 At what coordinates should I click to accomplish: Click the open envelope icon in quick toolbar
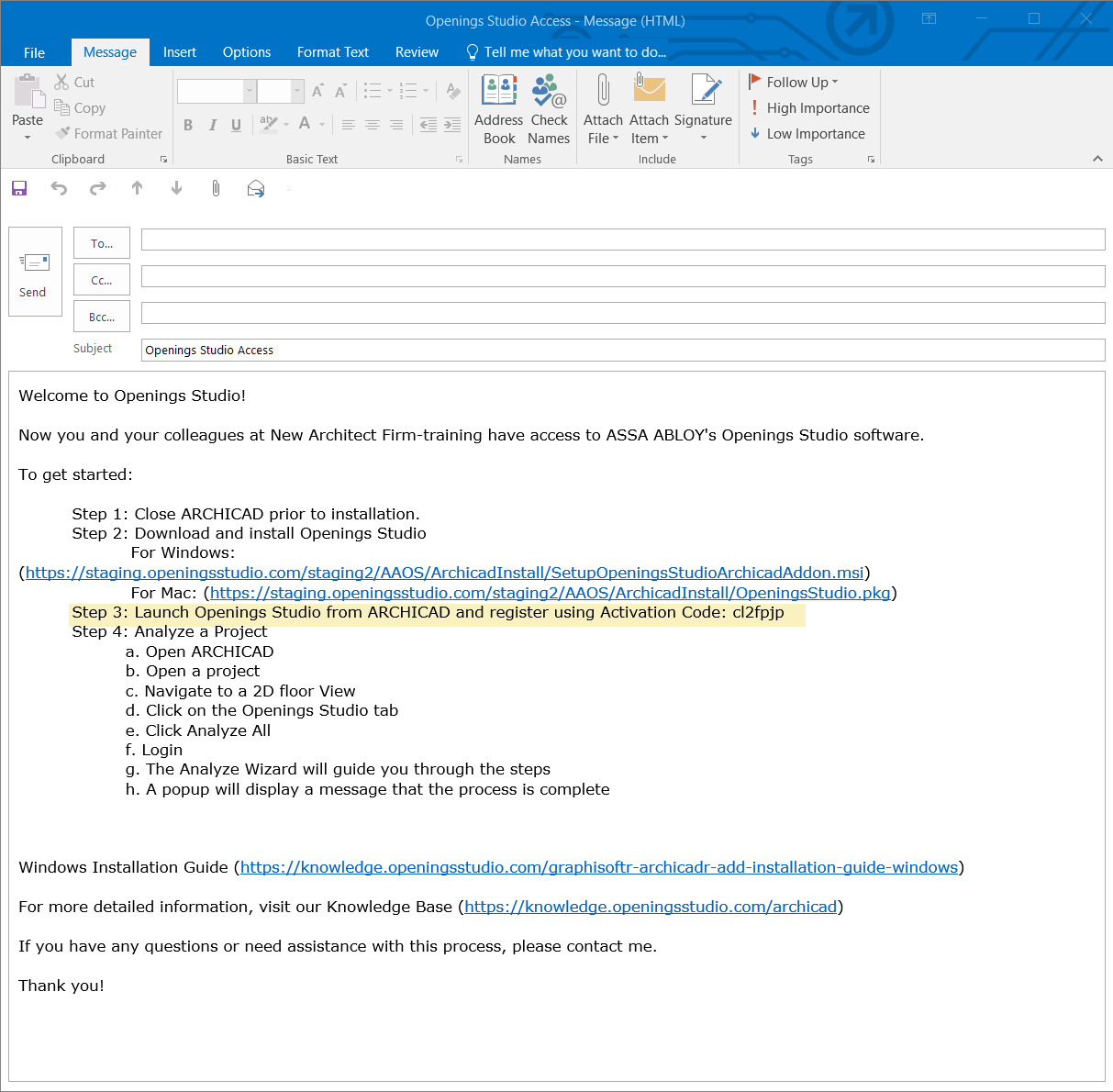(256, 188)
